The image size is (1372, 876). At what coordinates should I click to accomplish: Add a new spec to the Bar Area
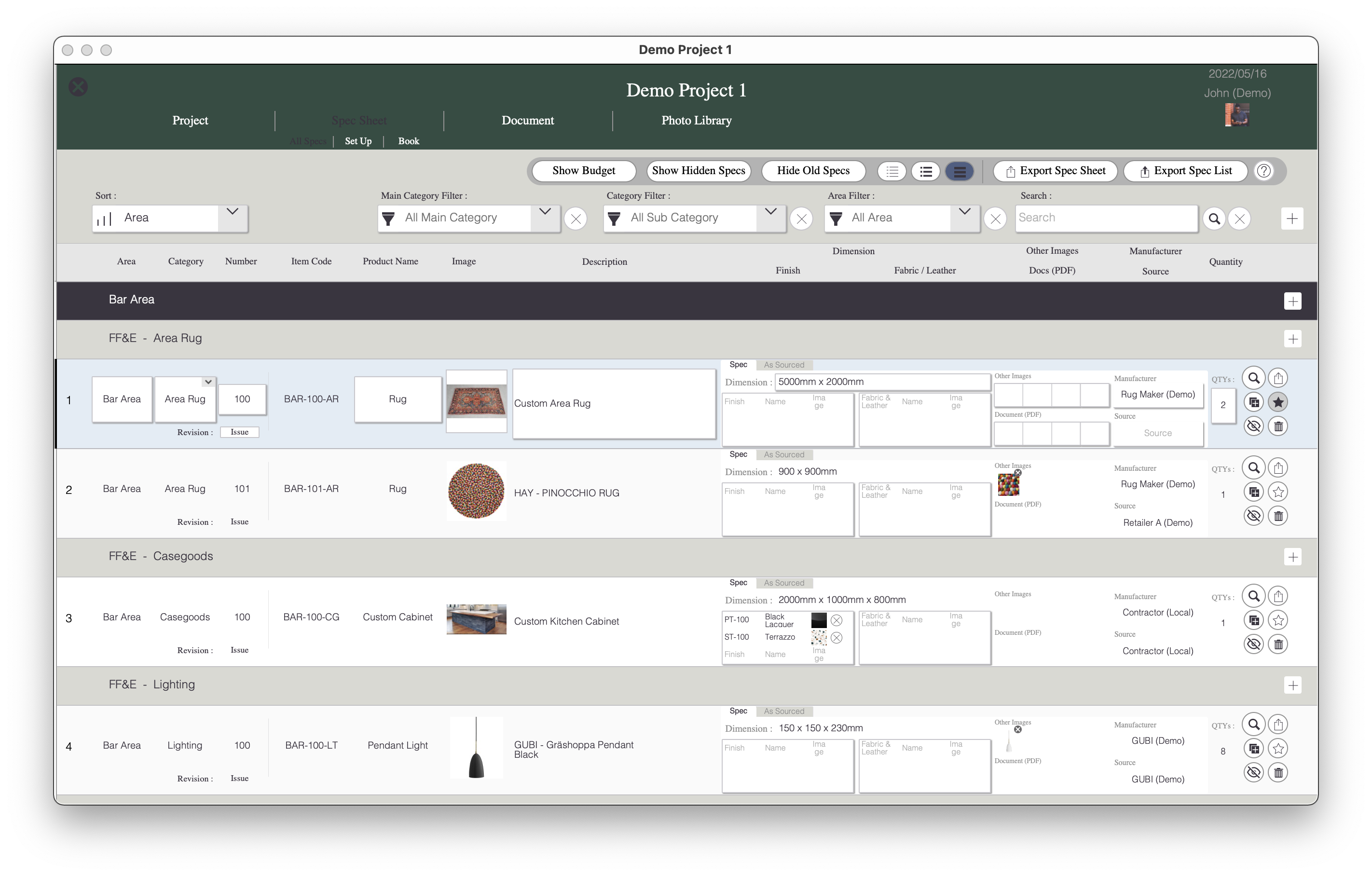(1293, 301)
